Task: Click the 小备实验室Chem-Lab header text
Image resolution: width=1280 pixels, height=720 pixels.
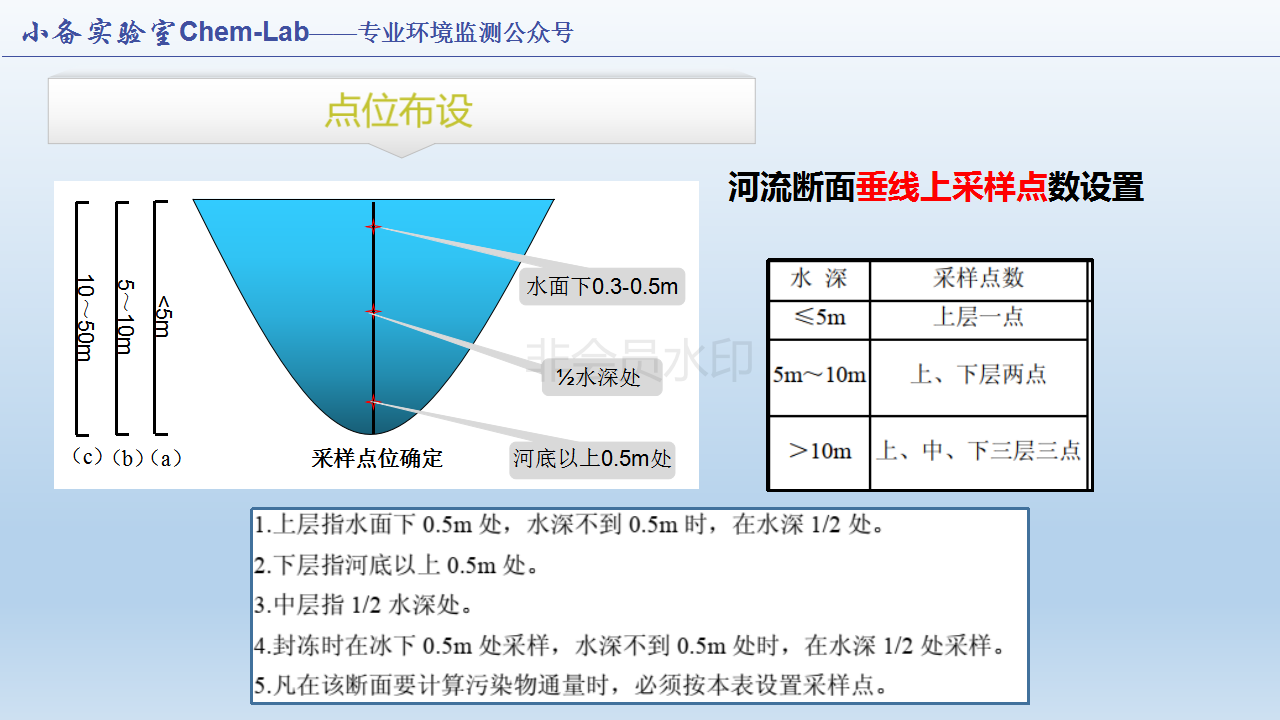Action: (165, 33)
